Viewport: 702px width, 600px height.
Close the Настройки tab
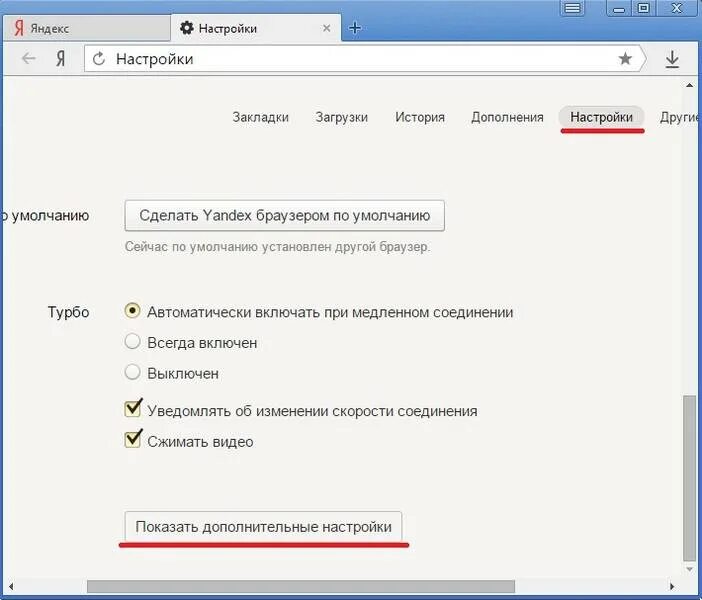click(327, 28)
